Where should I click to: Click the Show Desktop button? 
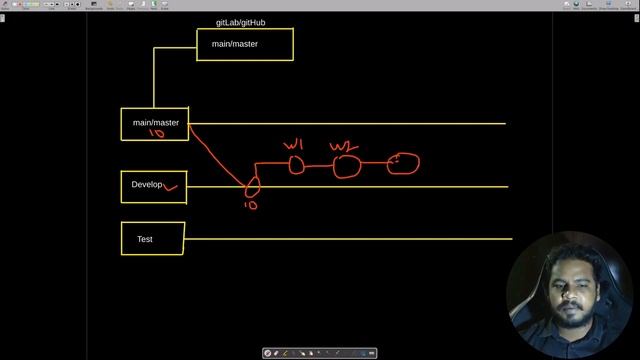click(x=609, y=5)
